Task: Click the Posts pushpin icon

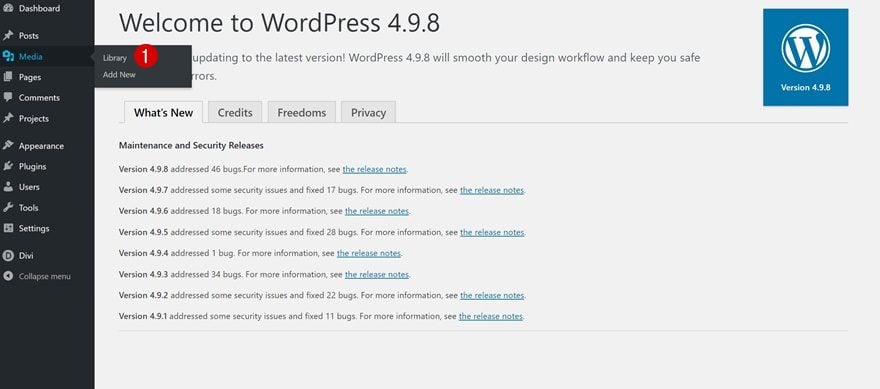Action: 8,35
